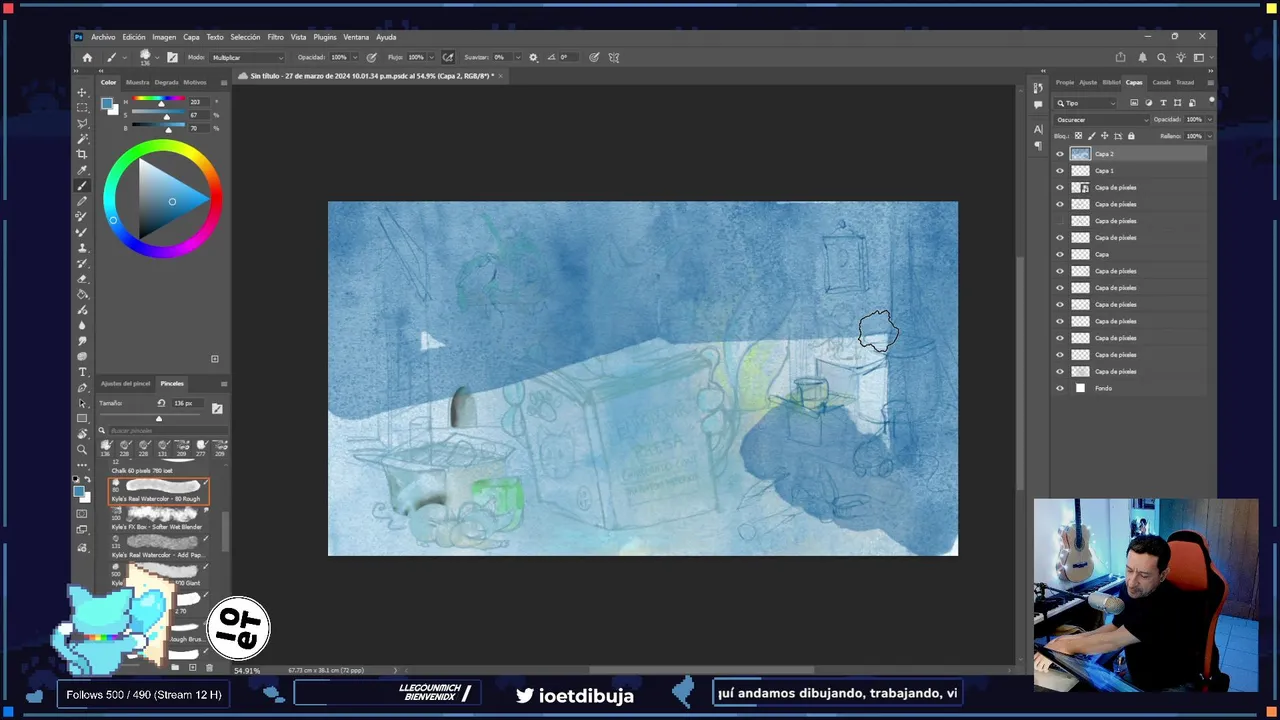Open the Suavizar slider arrow
This screenshot has height=720, width=1280.
pyautogui.click(x=518, y=57)
